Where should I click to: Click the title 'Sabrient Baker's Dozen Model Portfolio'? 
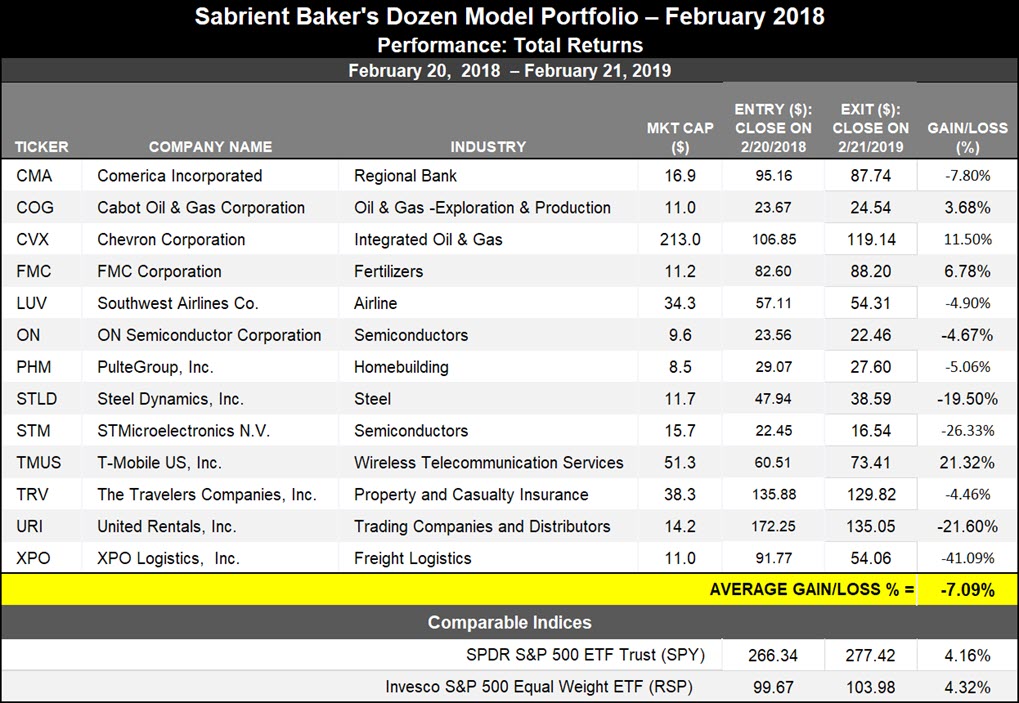click(x=417, y=16)
